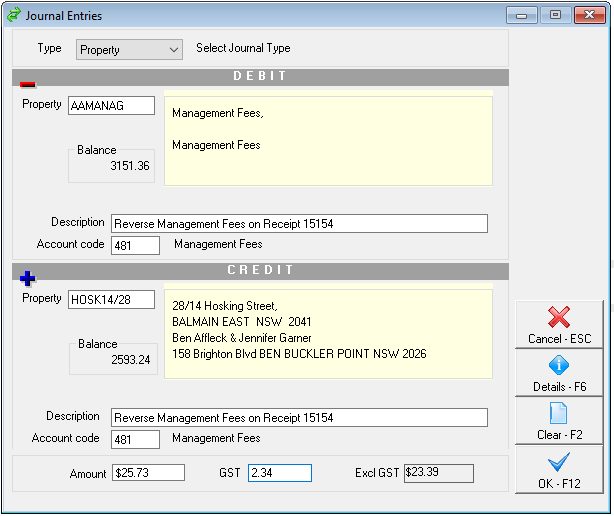
Task: Click the text '158 Brighton Blvd BEN BUCKLER POINT'
Action: pos(271,354)
